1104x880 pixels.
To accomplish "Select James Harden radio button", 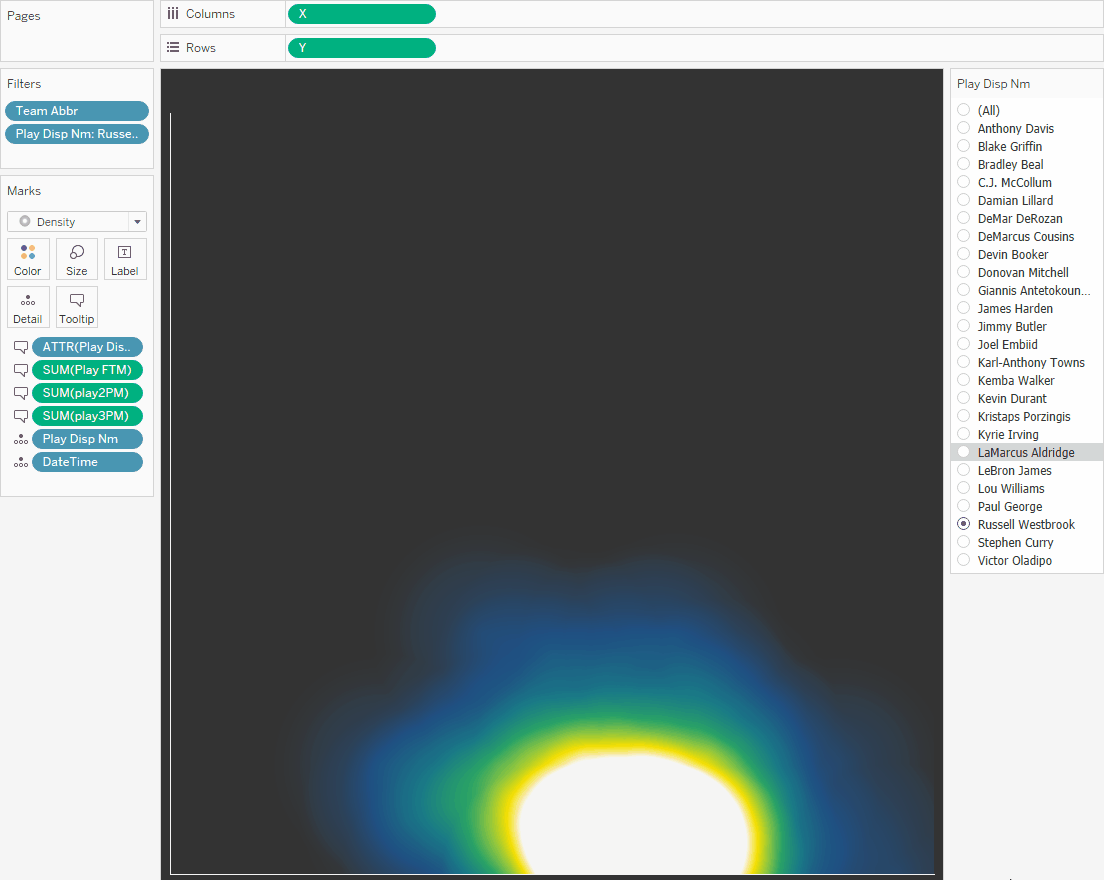I will [x=964, y=308].
